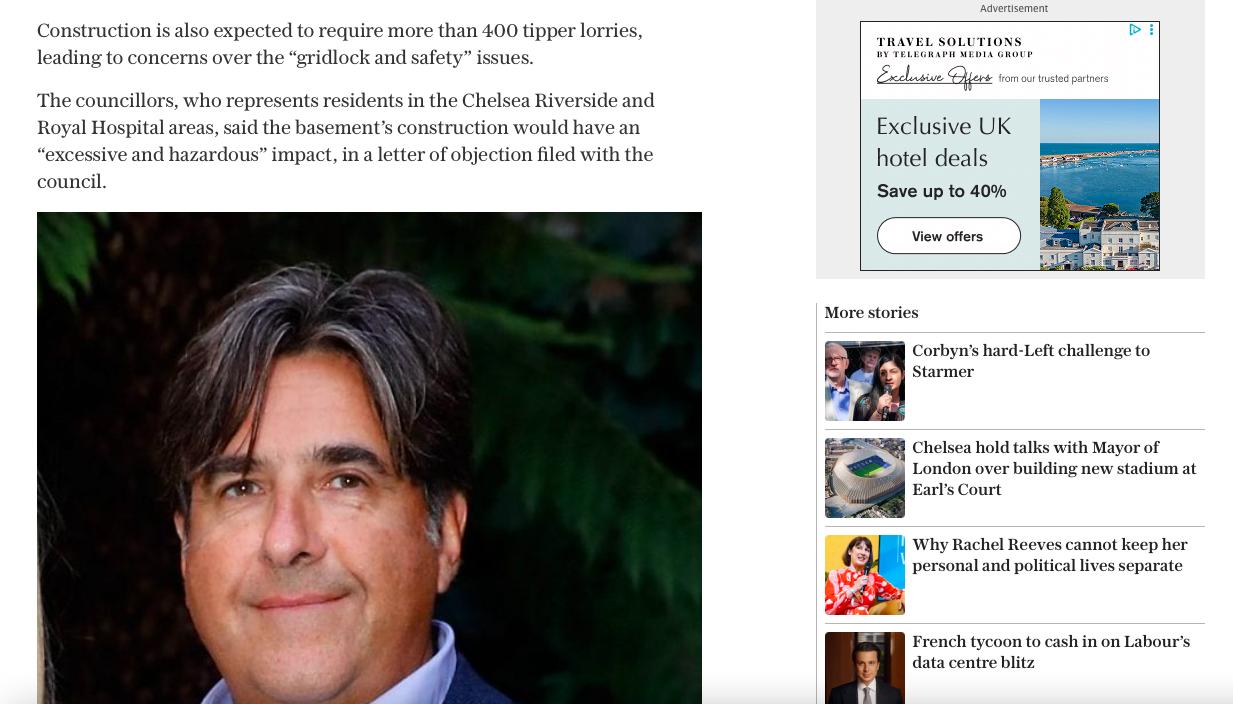The image size is (1233, 704).
Task: Click the Corbyn story thumbnail
Action: point(865,381)
